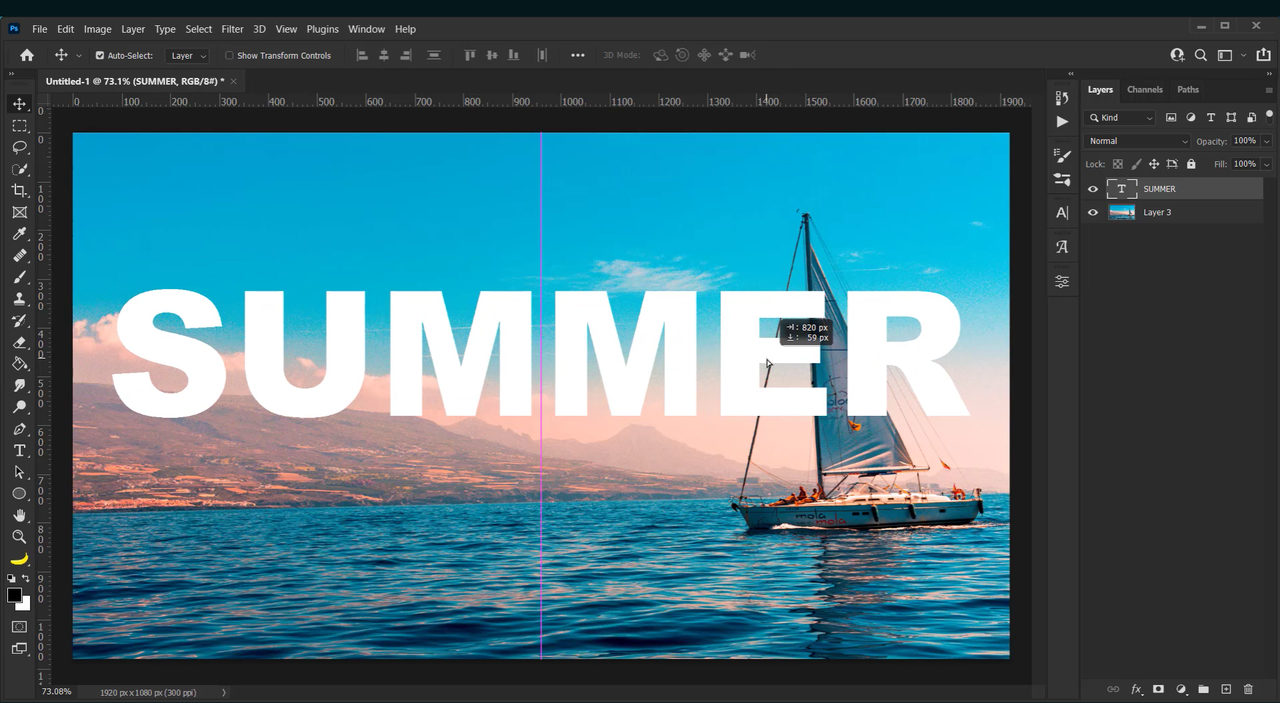Screen dimensions: 1280x703
Task: Enable Show Transform Controls checkbox
Action: [229, 56]
